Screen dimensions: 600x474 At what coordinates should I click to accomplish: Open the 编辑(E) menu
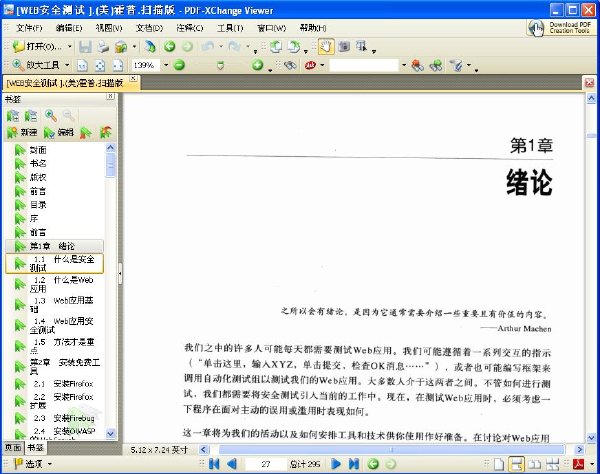click(x=69, y=28)
